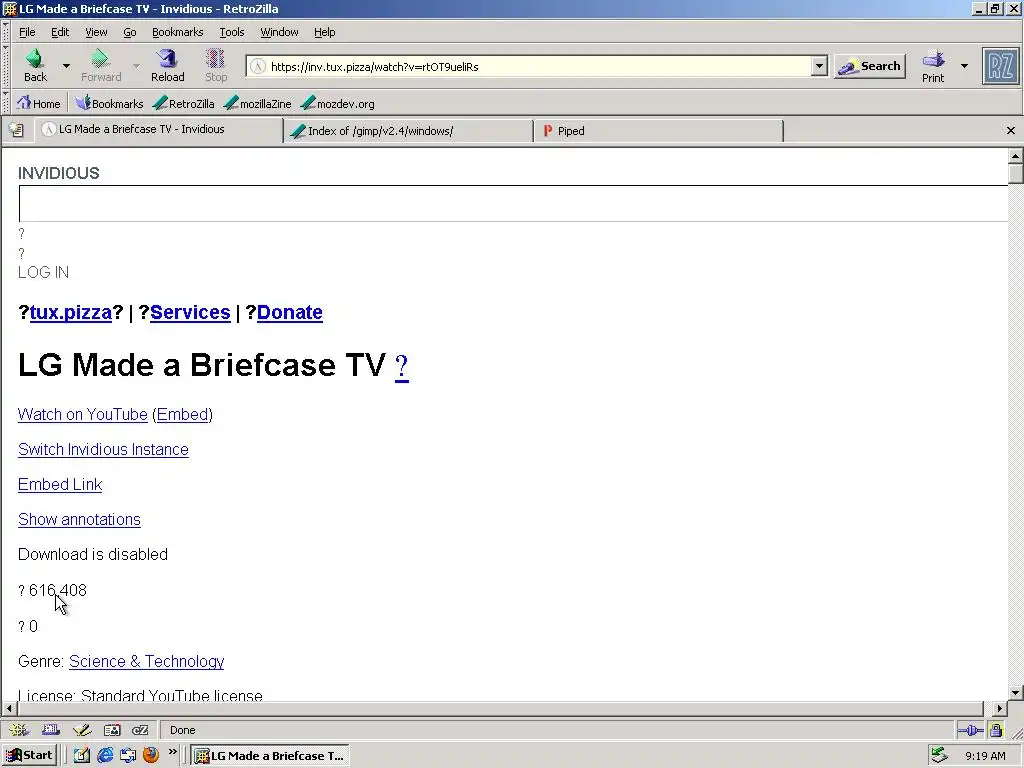Close the current tab with the X
The height and width of the screenshot is (768, 1024).
1010,131
